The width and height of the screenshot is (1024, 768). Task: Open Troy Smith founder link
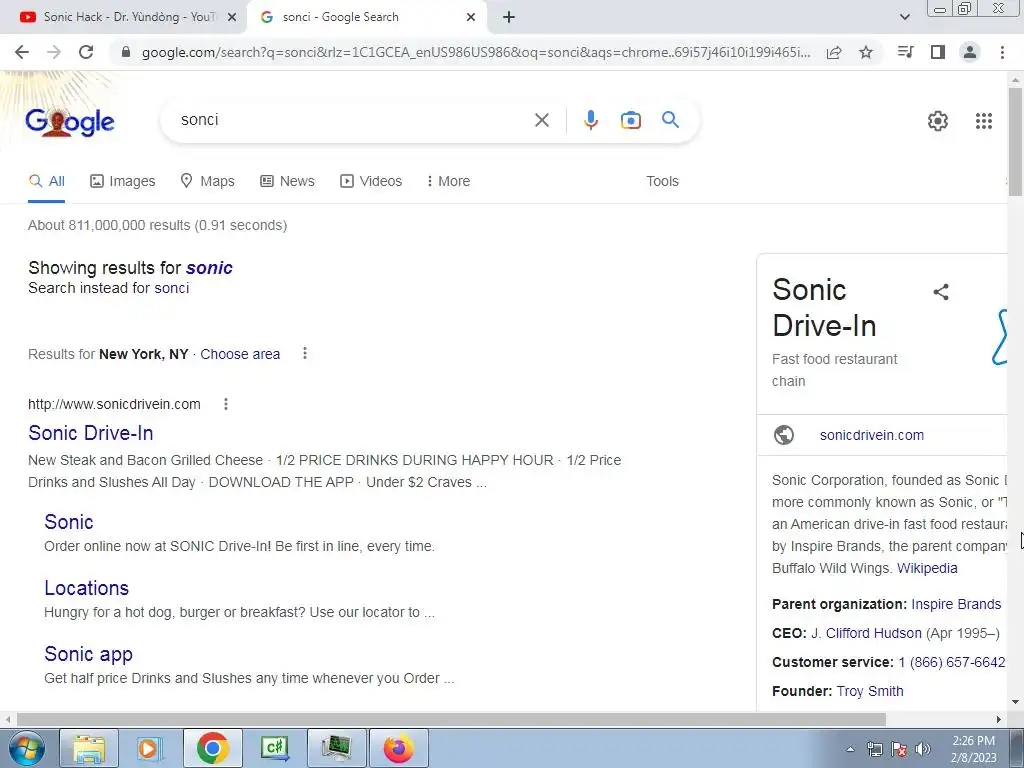click(870, 691)
